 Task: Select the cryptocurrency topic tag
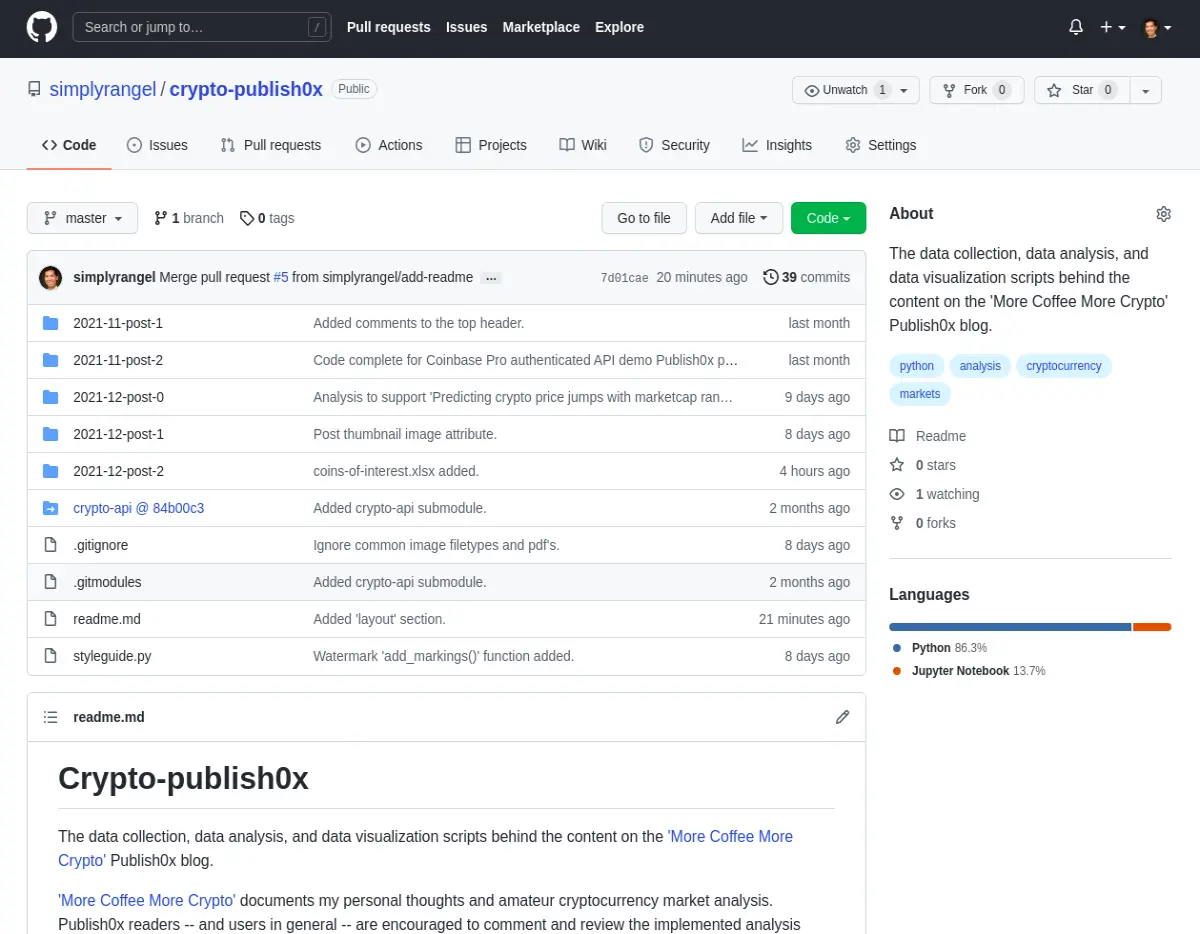click(x=1064, y=366)
